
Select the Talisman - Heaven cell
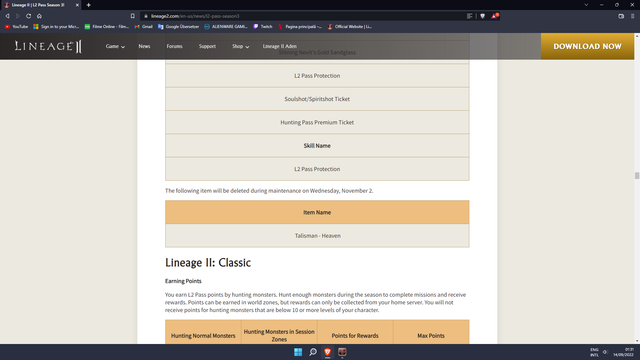pos(317,236)
